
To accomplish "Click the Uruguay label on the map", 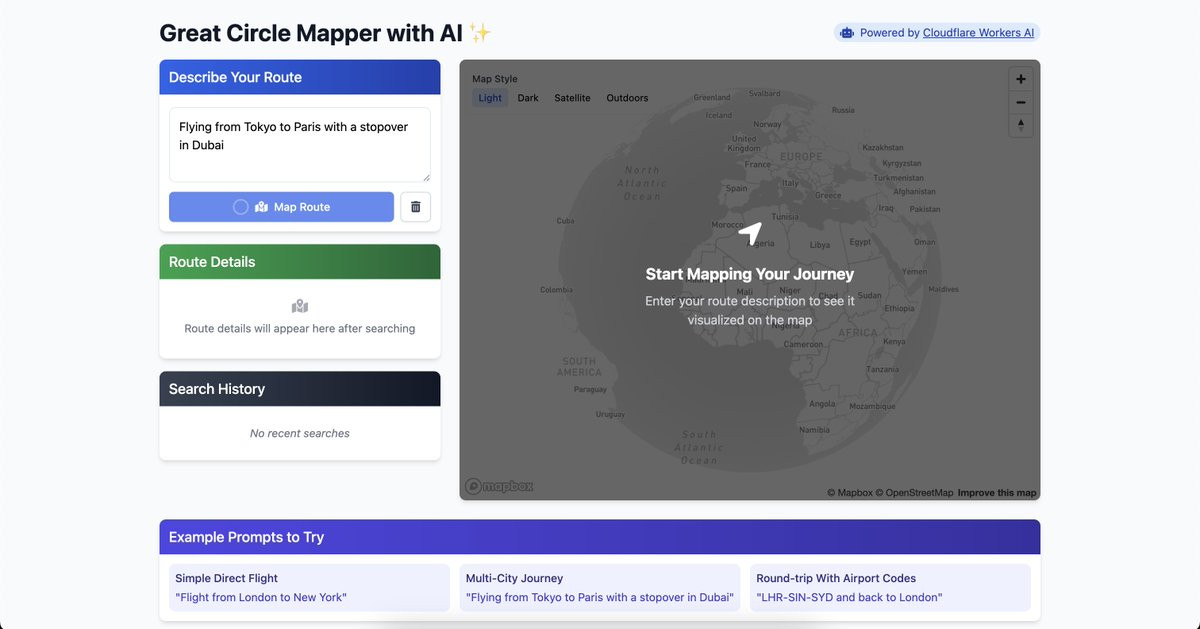I will click(610, 414).
